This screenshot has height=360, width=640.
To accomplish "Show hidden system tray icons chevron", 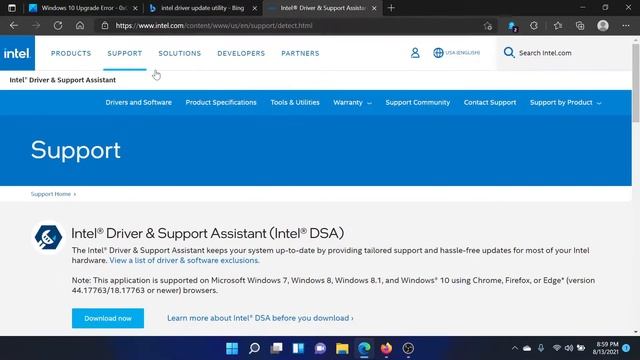I will pyautogui.click(x=514, y=348).
